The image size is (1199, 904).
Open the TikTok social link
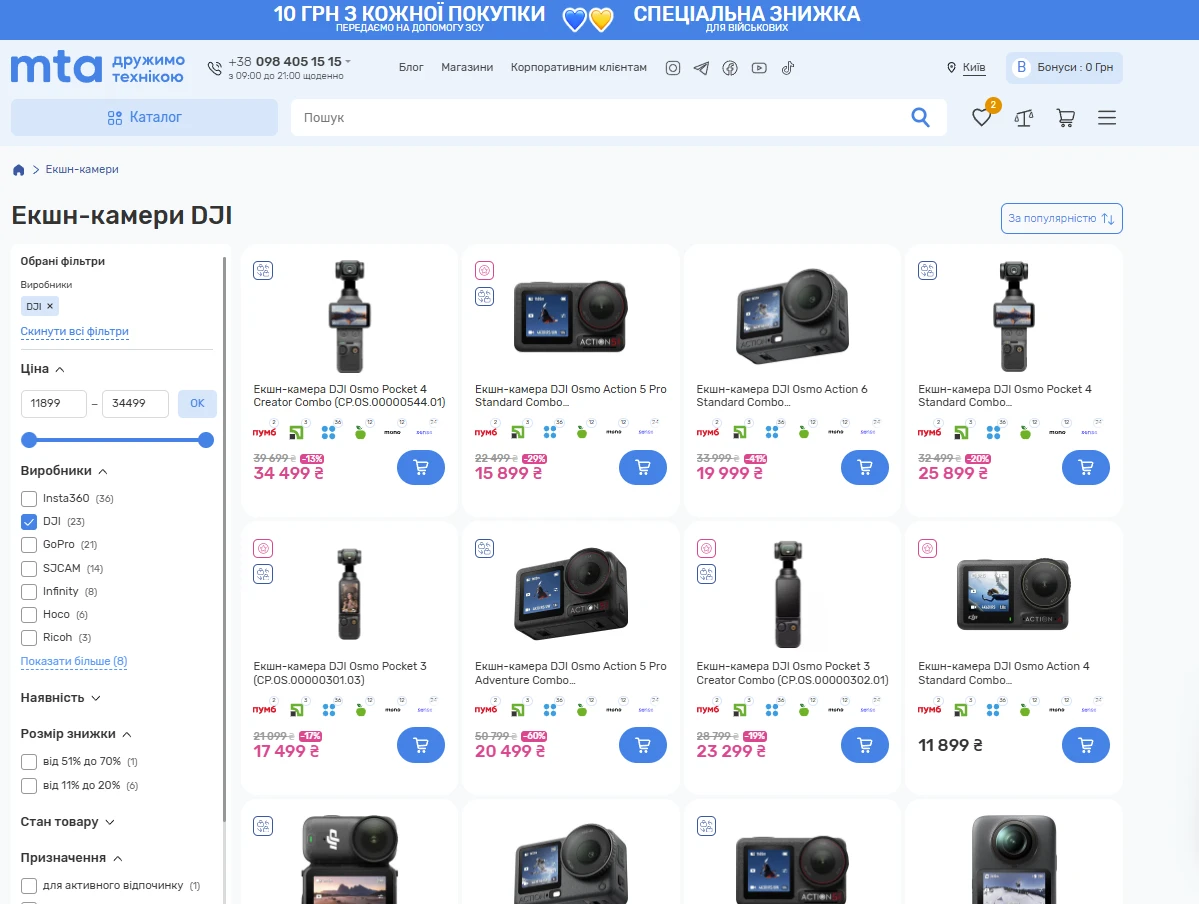788,68
